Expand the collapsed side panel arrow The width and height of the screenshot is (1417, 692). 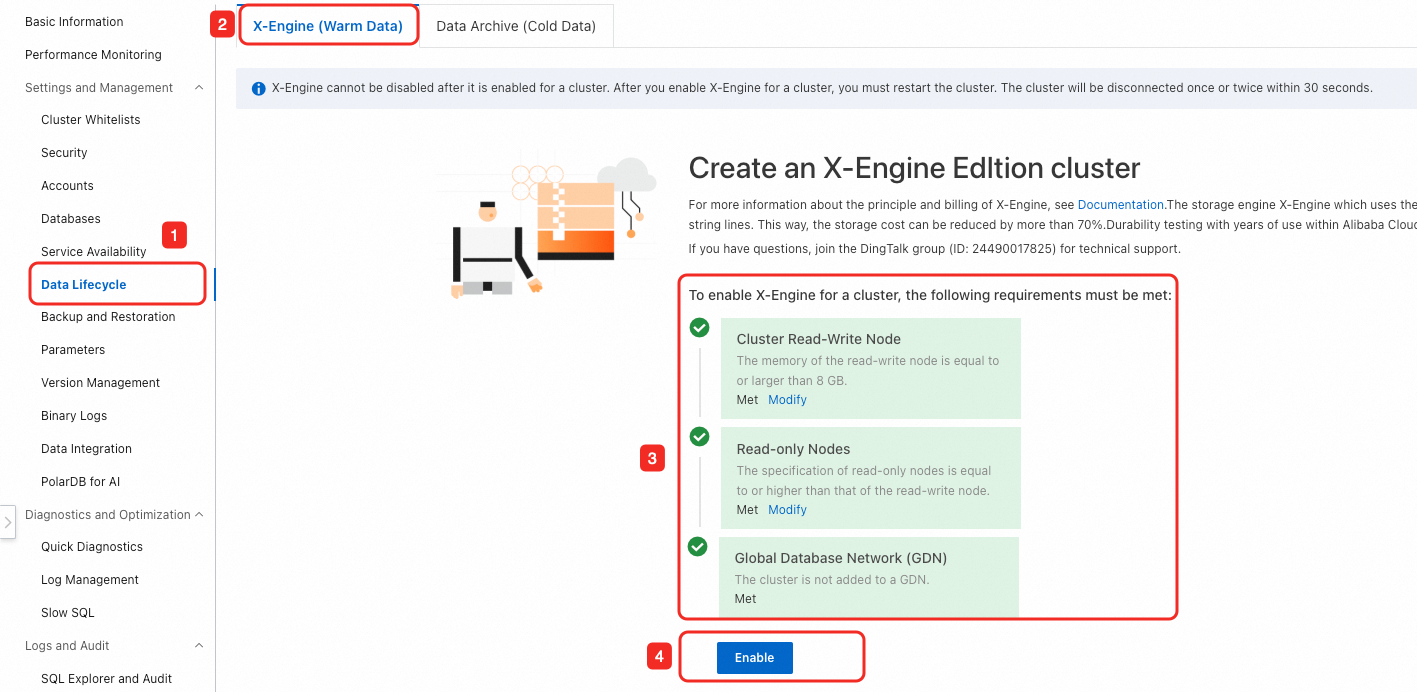7,522
